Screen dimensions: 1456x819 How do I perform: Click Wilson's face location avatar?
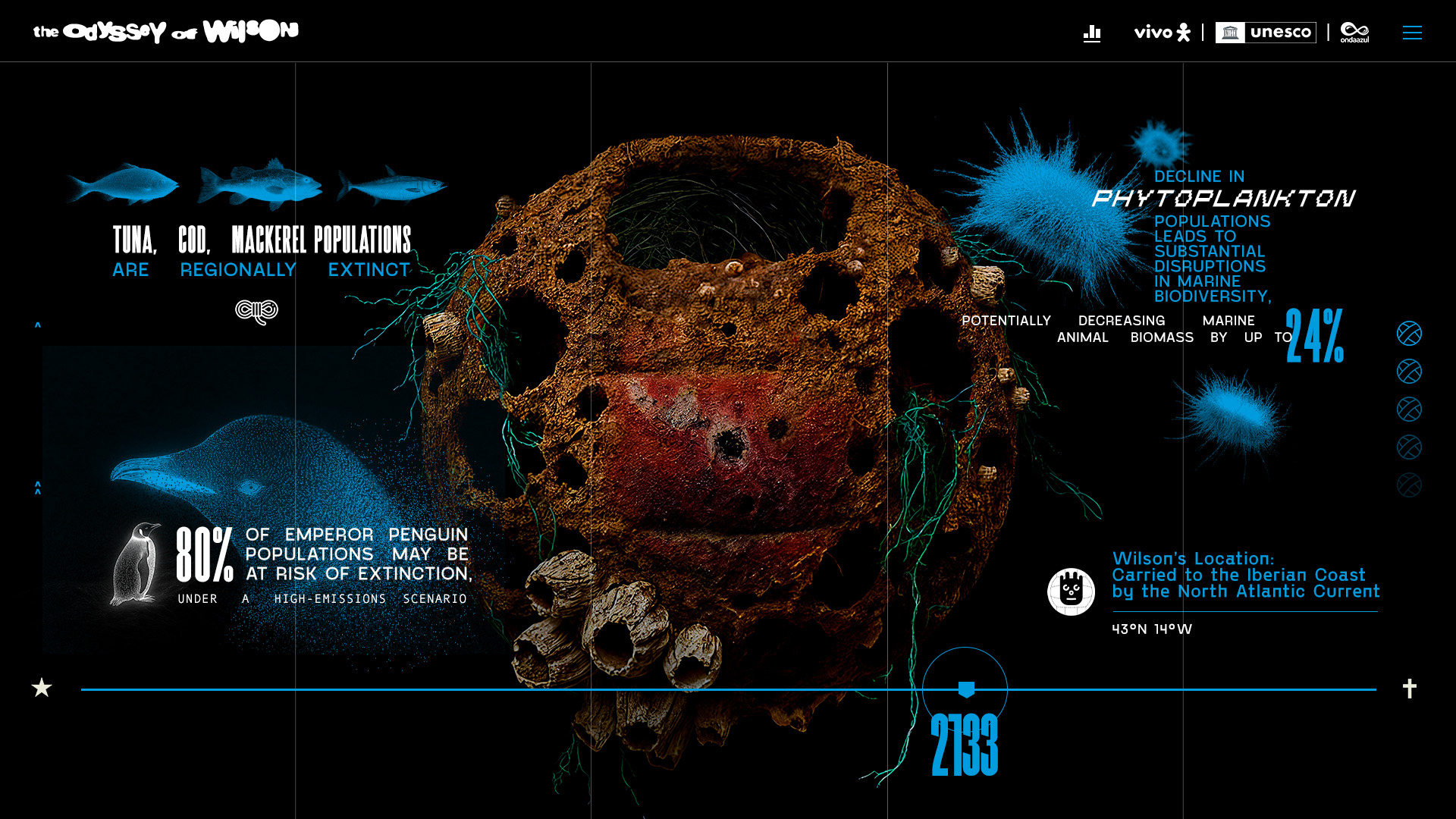point(1071,591)
